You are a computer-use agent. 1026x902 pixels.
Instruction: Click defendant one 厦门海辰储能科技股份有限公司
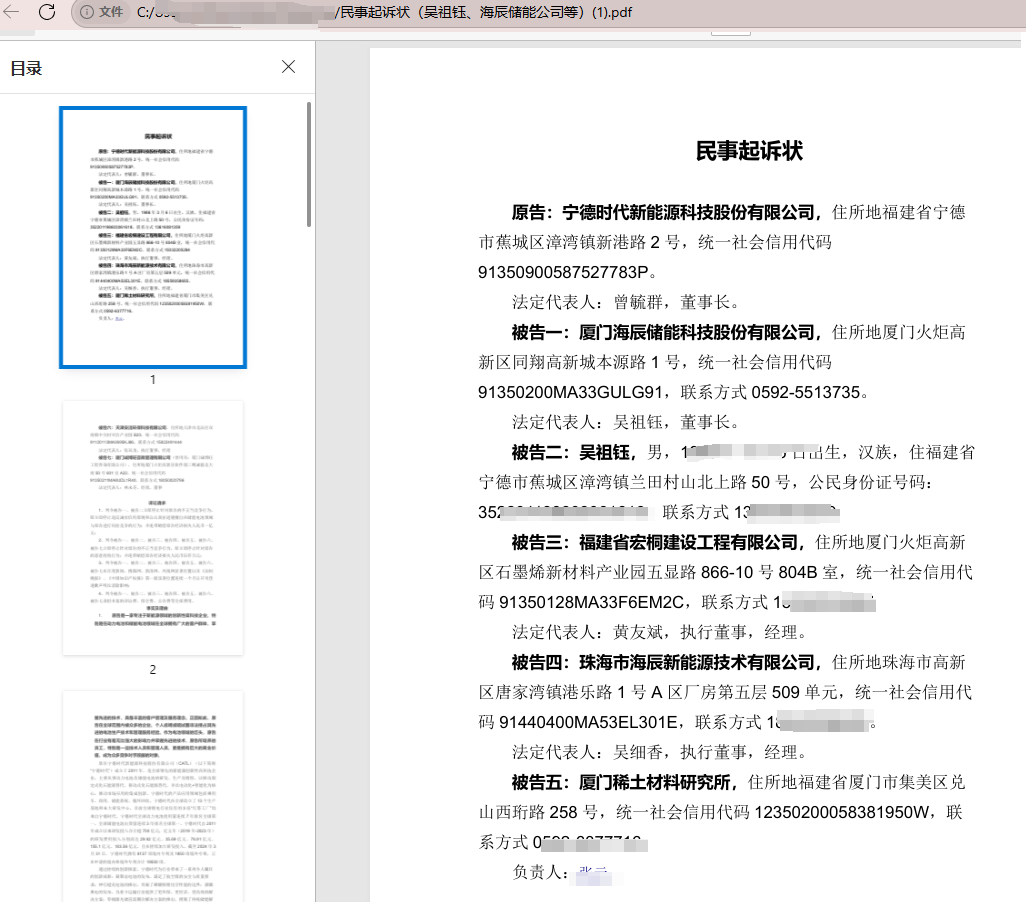[697, 333]
